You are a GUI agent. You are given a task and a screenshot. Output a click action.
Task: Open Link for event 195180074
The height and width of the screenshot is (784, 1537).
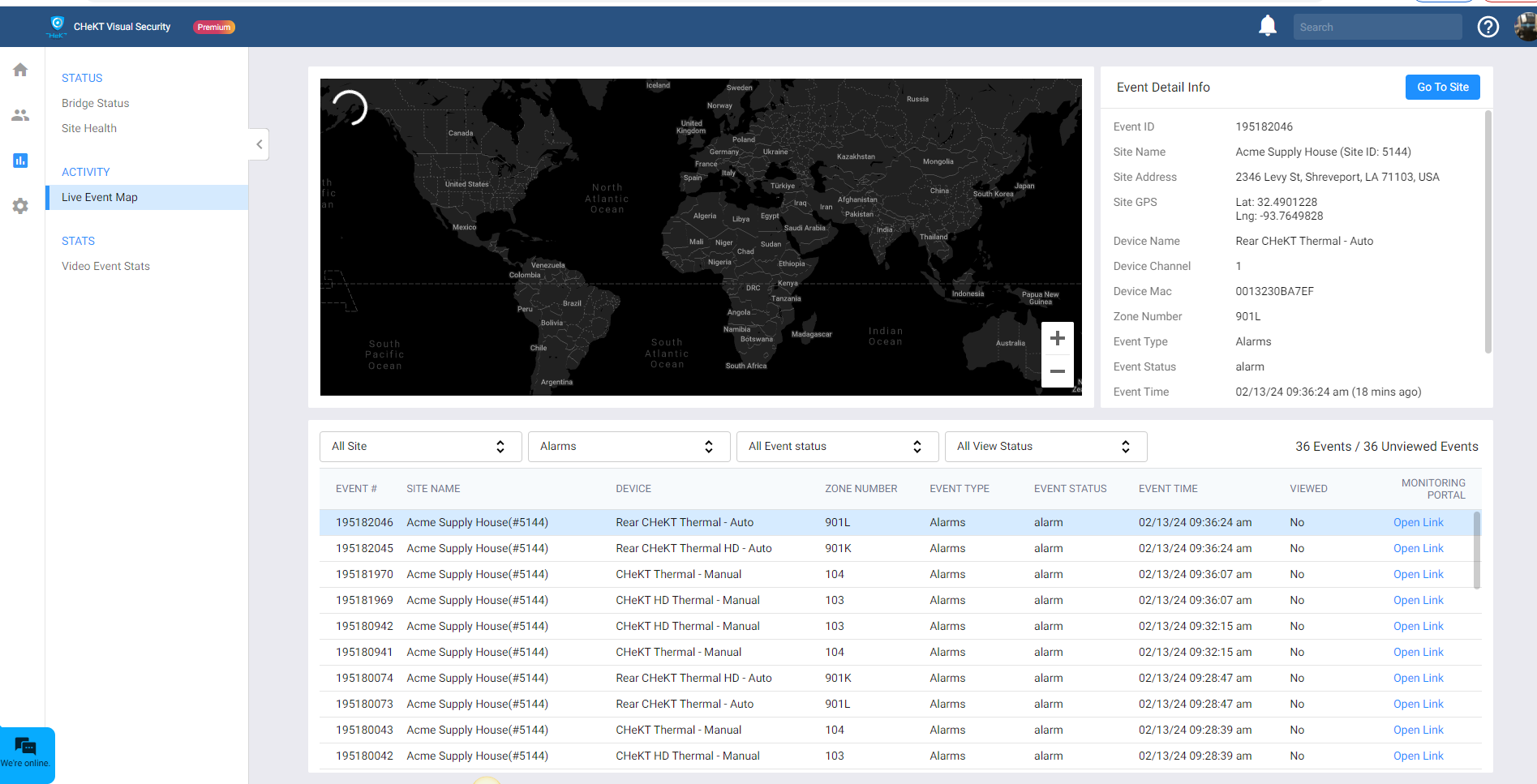click(x=1418, y=678)
